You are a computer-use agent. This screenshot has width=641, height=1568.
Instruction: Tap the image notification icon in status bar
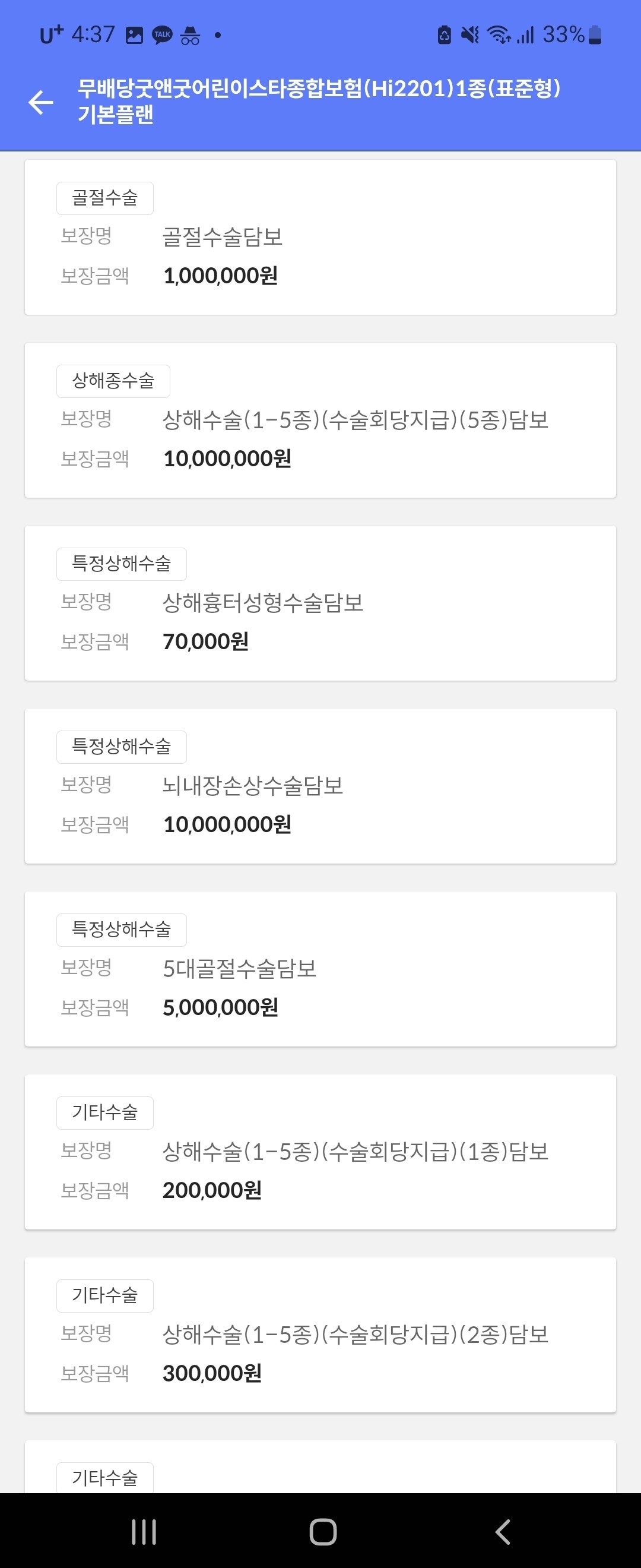134,35
